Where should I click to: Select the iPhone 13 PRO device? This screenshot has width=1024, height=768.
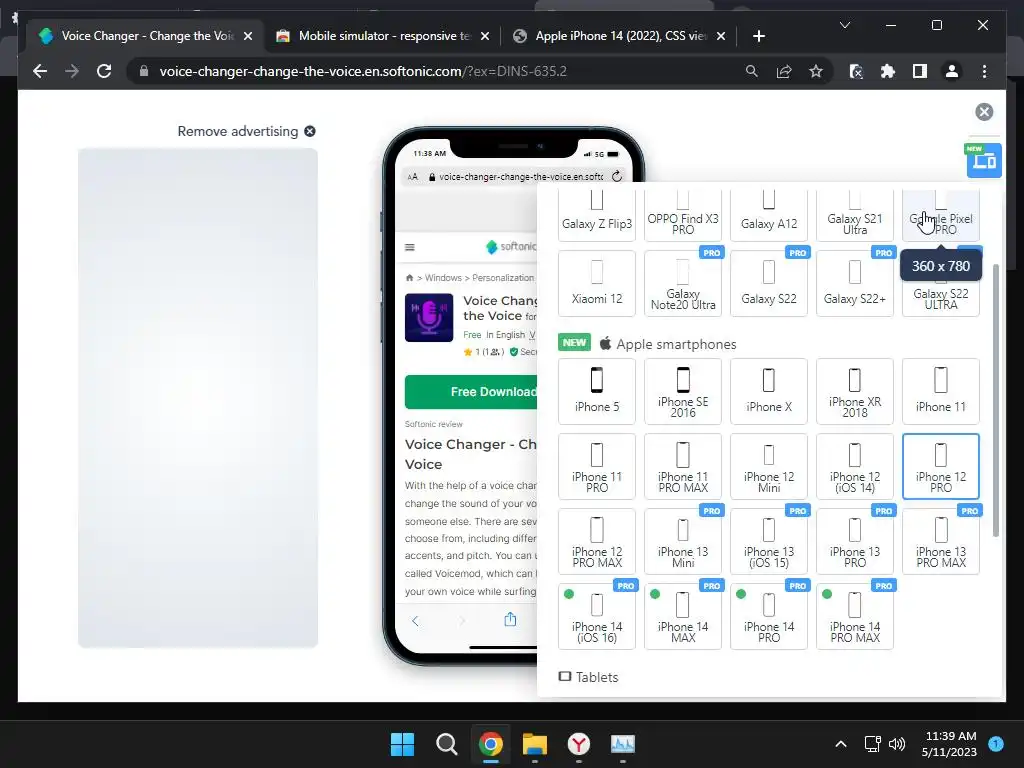(x=854, y=541)
